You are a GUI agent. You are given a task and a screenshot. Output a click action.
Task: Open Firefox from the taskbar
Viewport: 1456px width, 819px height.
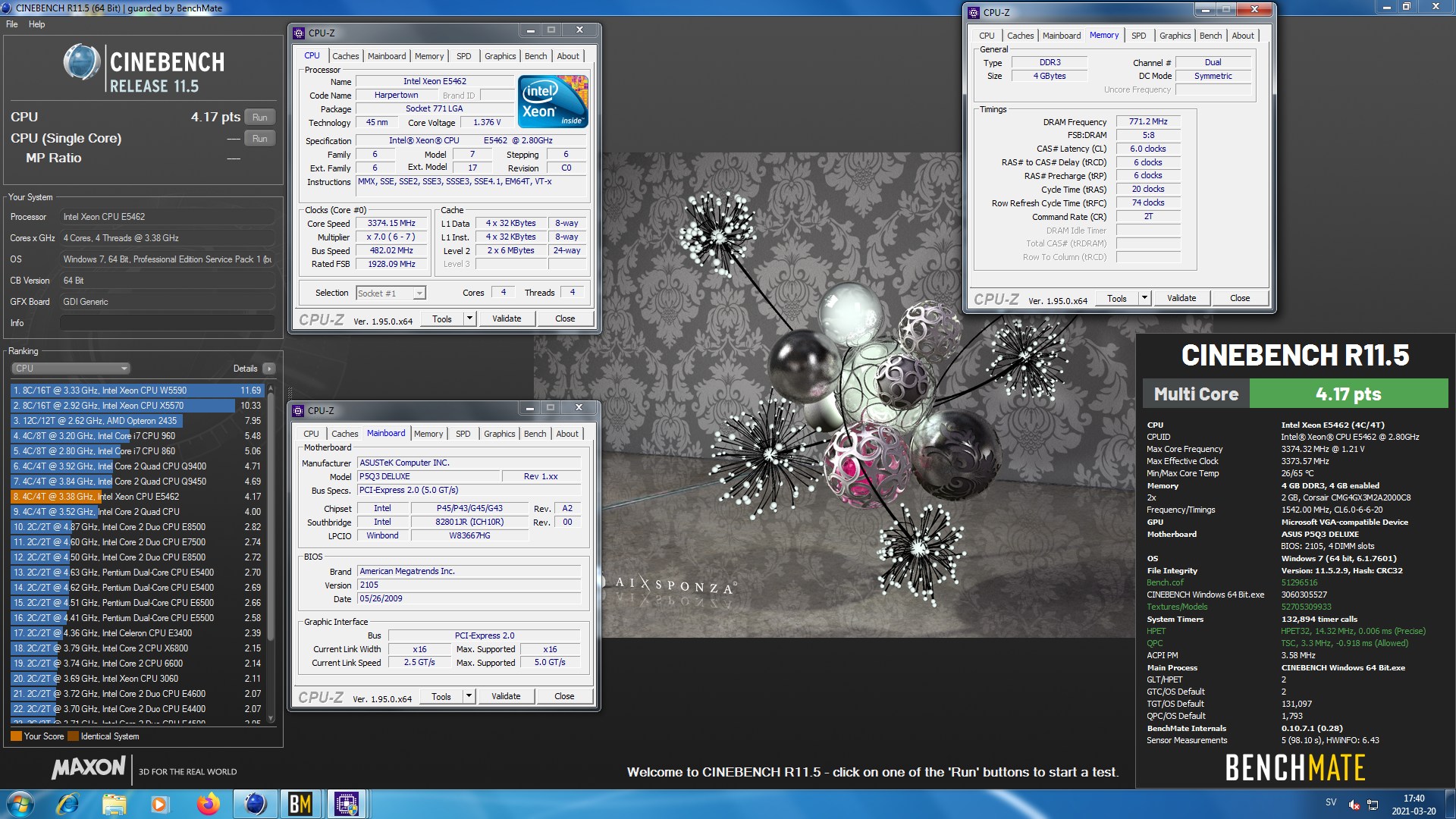208,804
